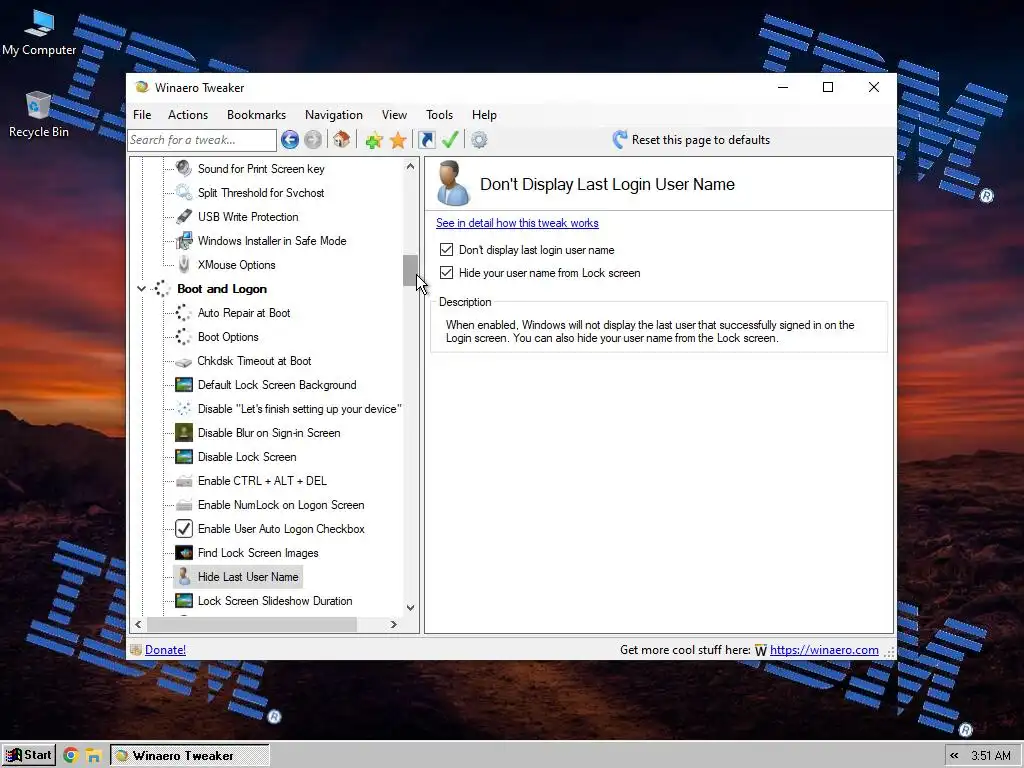Open File Explorer taskbar icon
Viewport: 1024px width, 768px height.
point(93,756)
